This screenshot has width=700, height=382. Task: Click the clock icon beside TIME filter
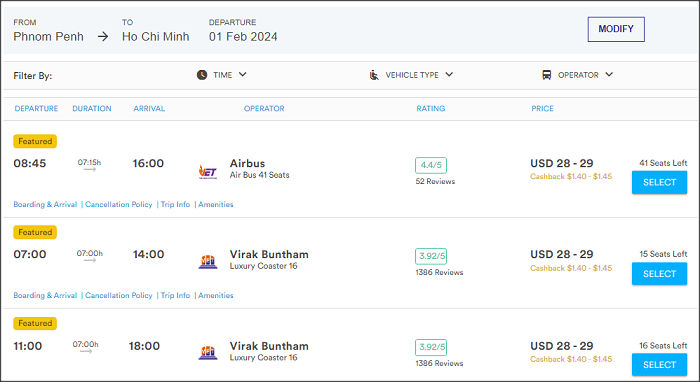click(x=202, y=75)
